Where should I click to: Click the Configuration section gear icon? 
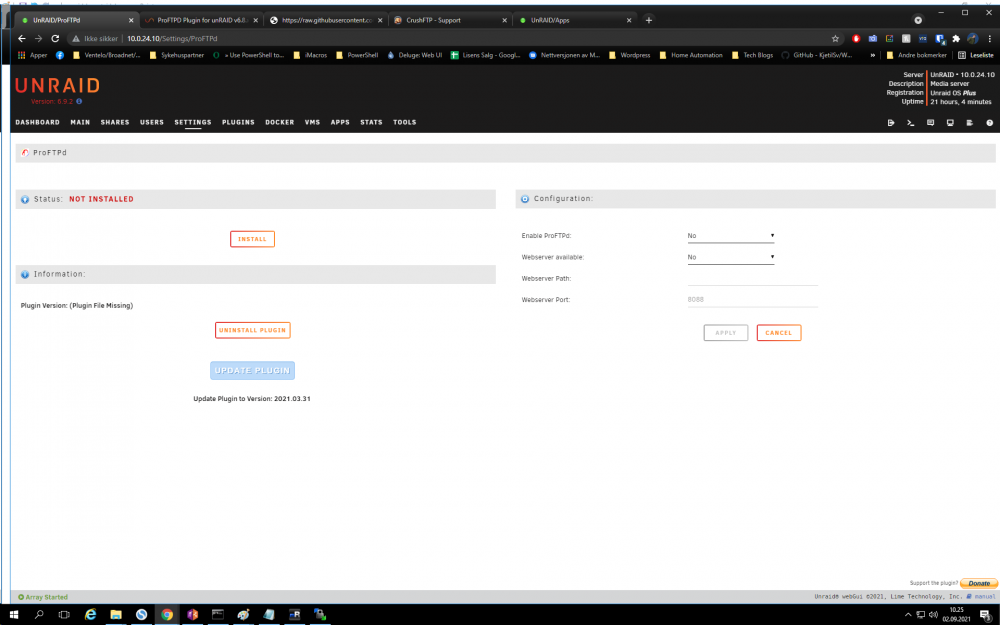click(x=525, y=199)
